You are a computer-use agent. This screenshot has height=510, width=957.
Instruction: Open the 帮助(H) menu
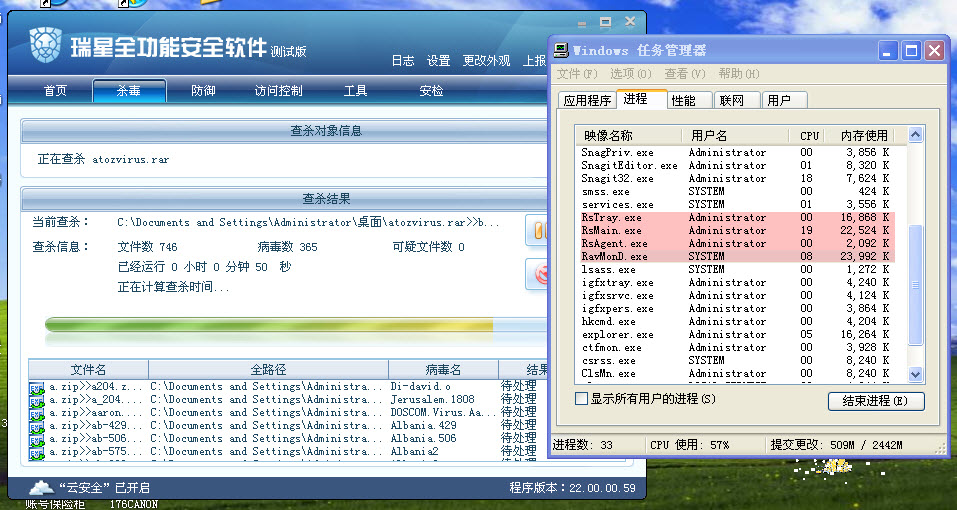click(739, 74)
